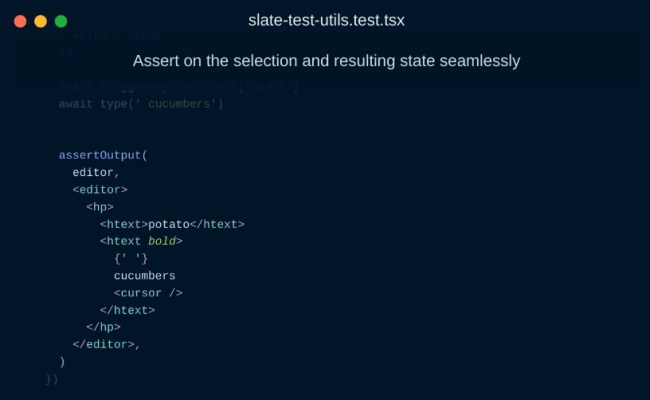Click the closing </htext> tag on its own line

tap(127, 310)
